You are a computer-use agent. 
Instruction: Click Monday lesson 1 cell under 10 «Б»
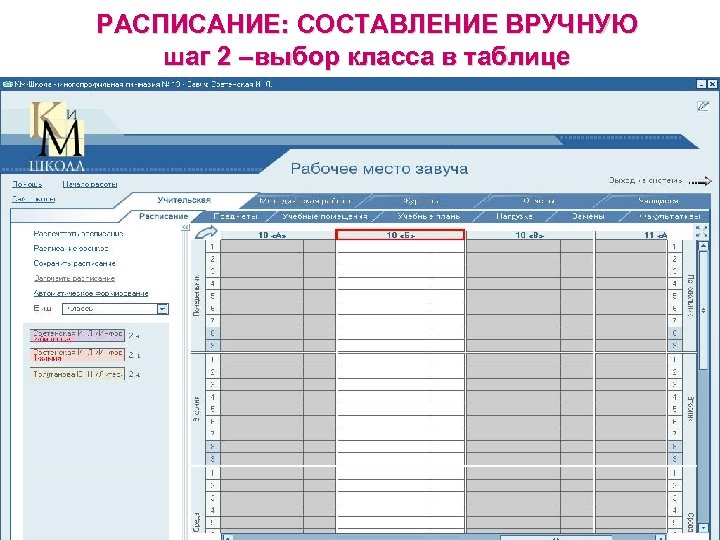click(400, 247)
